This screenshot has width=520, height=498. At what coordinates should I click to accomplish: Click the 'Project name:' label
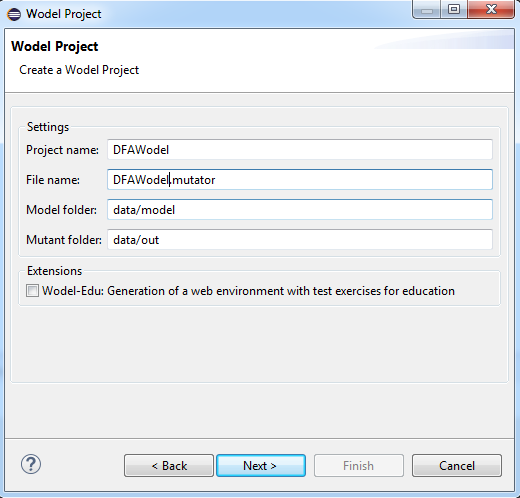point(62,150)
